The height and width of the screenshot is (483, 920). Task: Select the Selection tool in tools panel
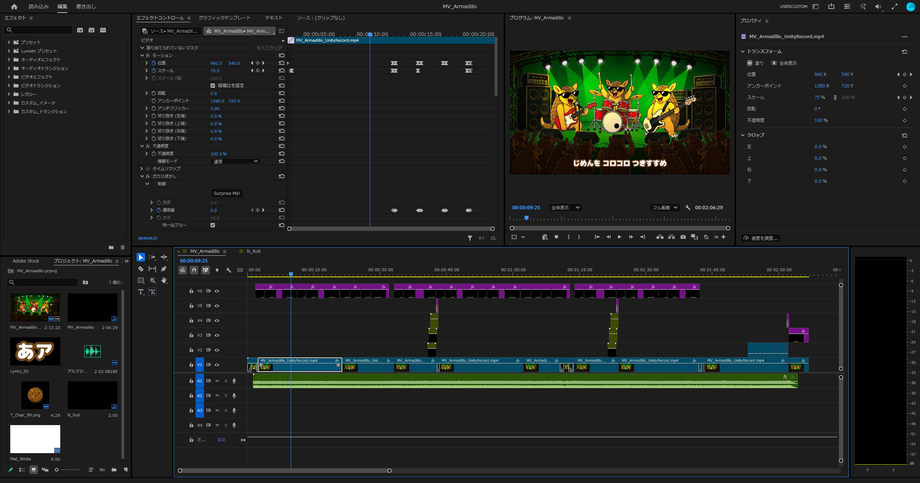point(141,257)
